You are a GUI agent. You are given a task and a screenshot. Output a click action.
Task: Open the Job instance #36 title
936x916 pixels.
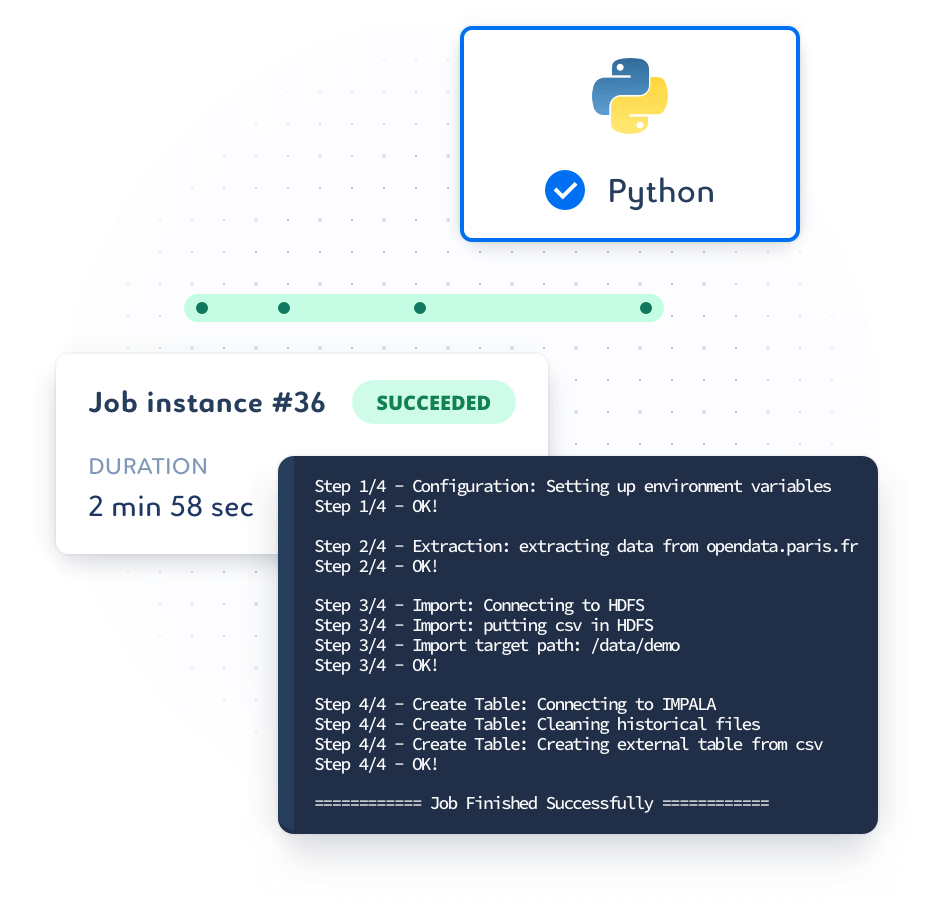coord(207,402)
